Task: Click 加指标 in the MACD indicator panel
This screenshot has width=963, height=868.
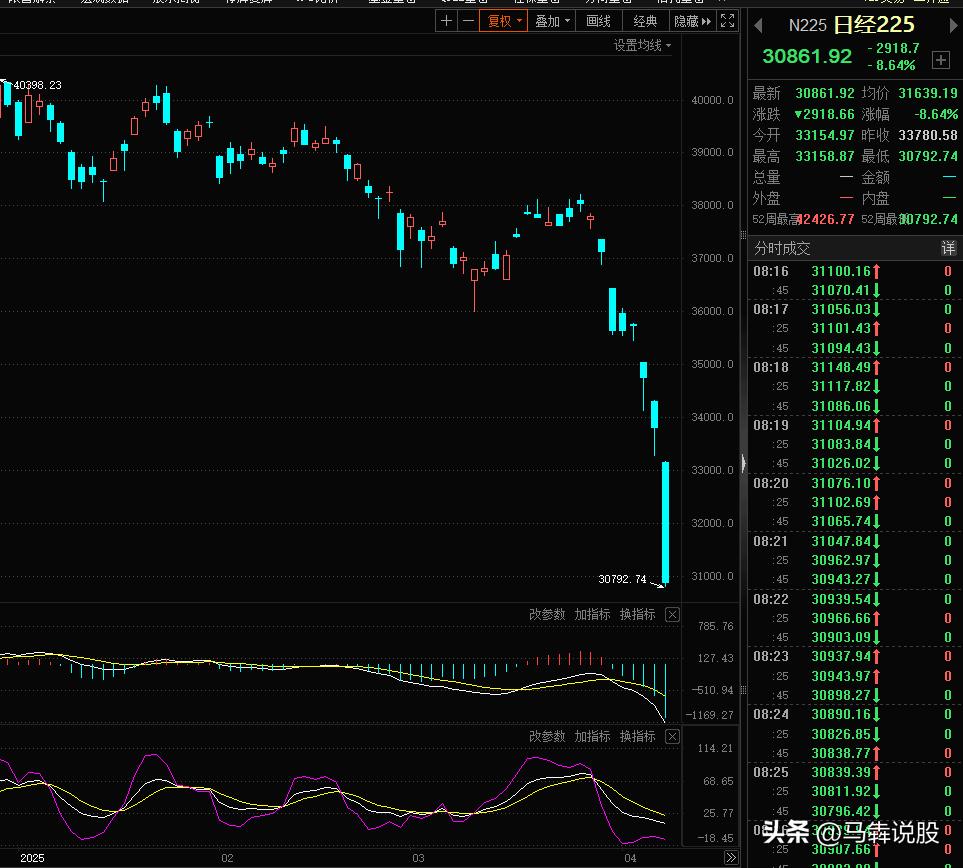Action: click(x=592, y=614)
